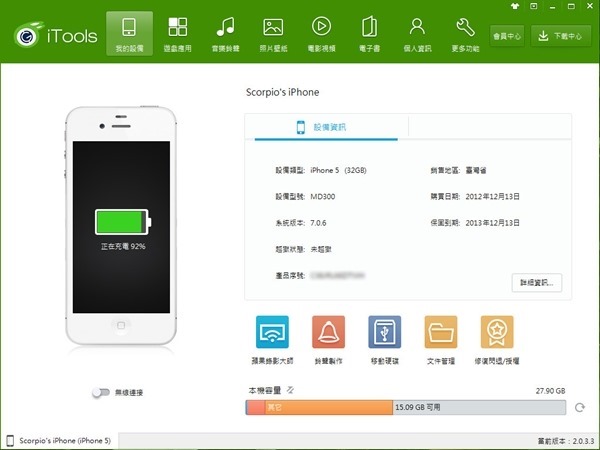Open the 電影視頻 video section
Viewport: 600px width, 450px height.
[321, 34]
